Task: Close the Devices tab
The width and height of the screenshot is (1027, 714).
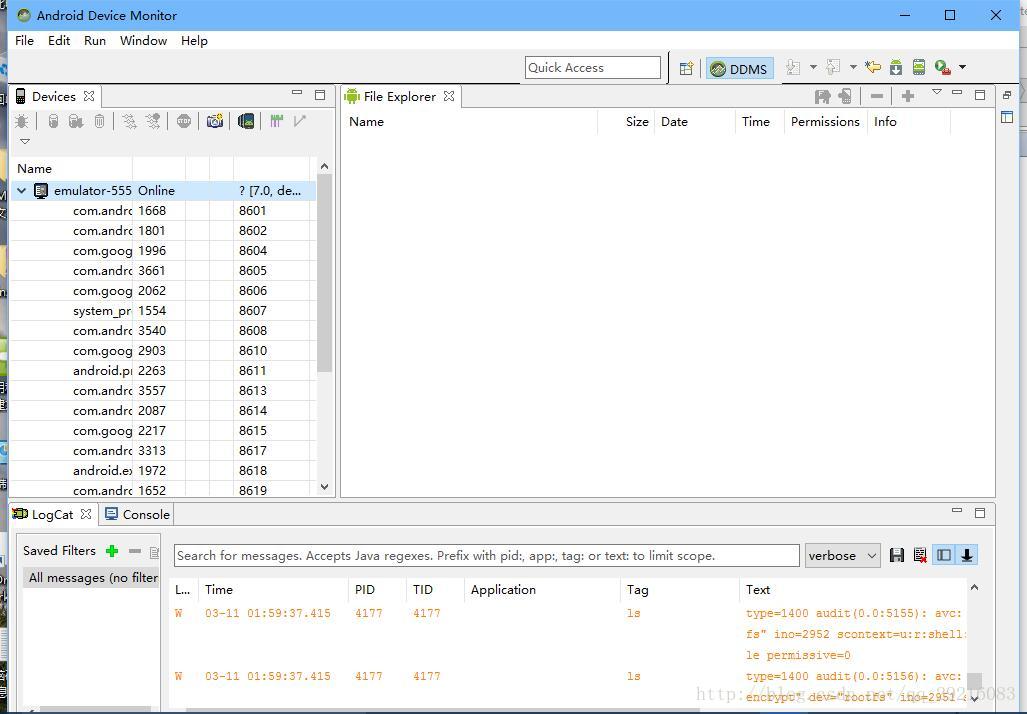Action: tap(89, 96)
